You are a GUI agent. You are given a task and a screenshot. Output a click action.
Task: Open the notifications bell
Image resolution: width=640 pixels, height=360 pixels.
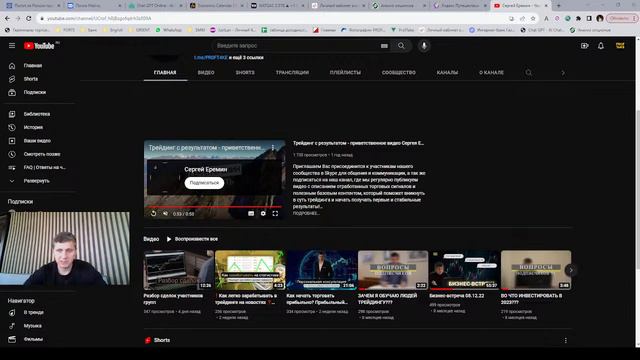coord(601,46)
